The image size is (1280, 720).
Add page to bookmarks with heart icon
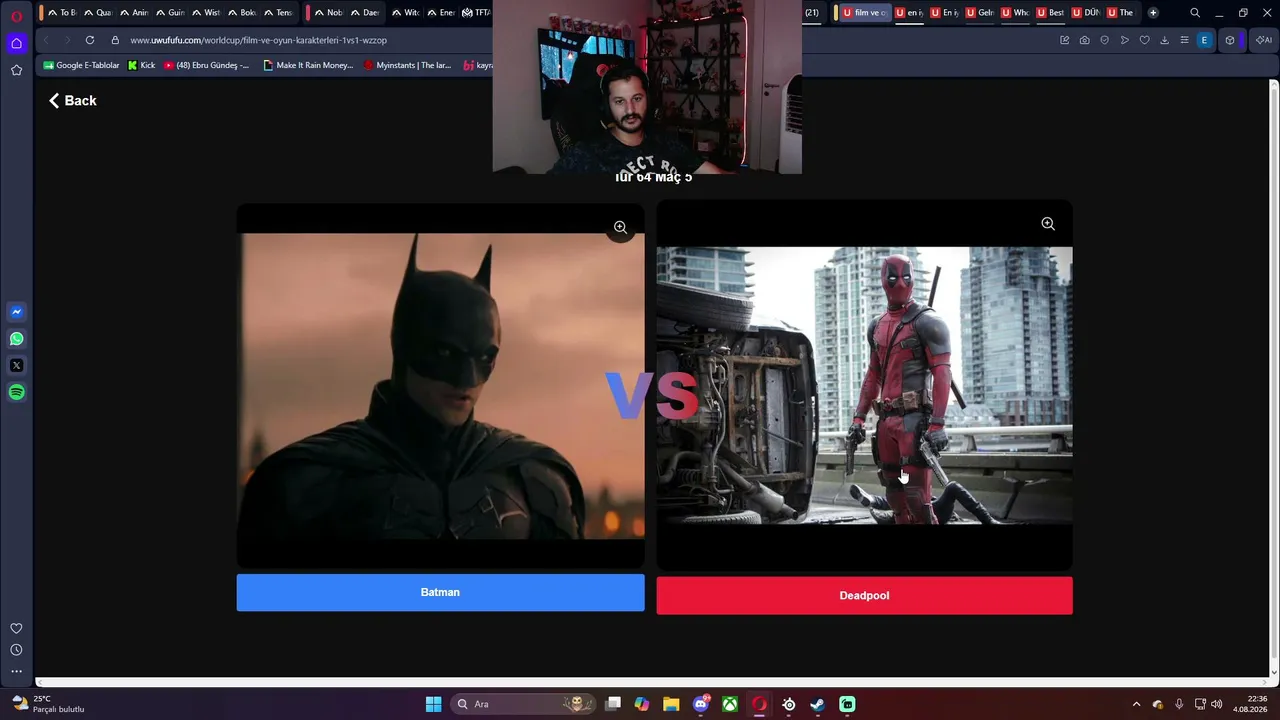(1145, 40)
